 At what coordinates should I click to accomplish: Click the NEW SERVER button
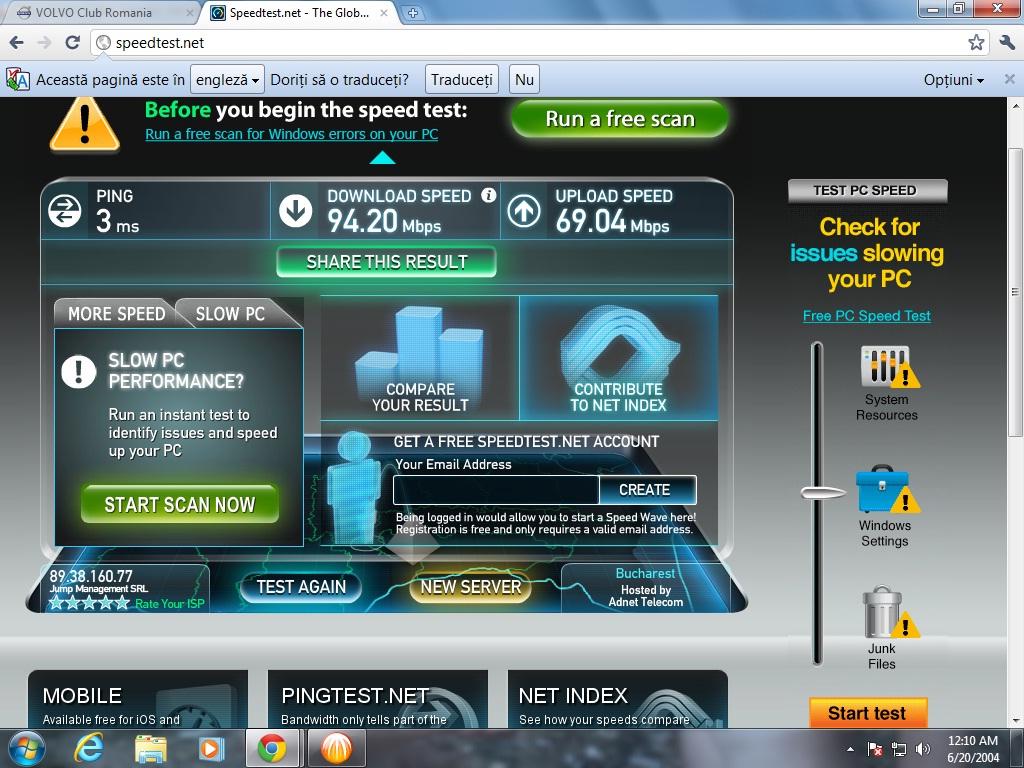pyautogui.click(x=471, y=586)
